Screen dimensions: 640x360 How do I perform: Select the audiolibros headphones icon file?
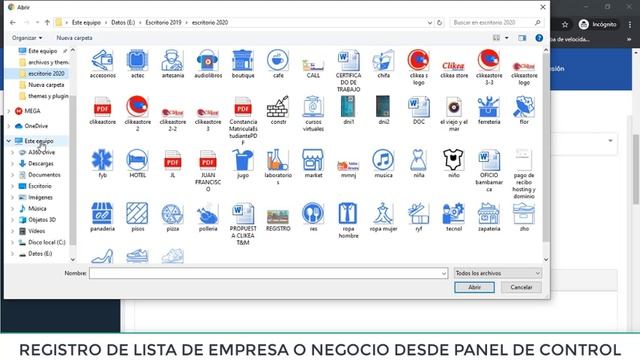[208, 64]
